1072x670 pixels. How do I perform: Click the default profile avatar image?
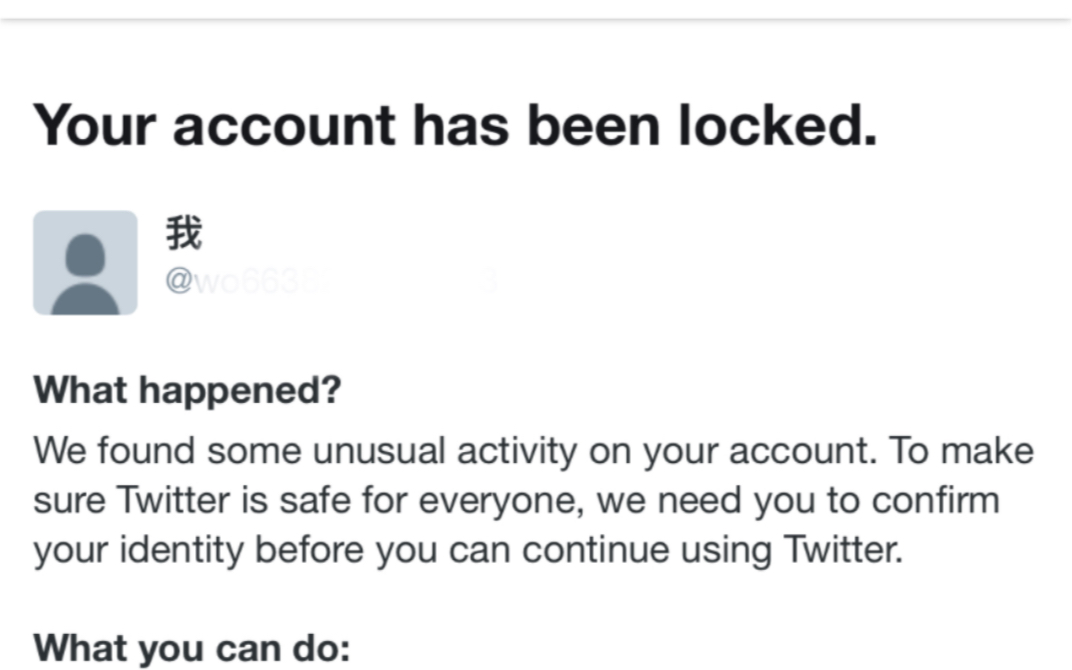pos(85,263)
